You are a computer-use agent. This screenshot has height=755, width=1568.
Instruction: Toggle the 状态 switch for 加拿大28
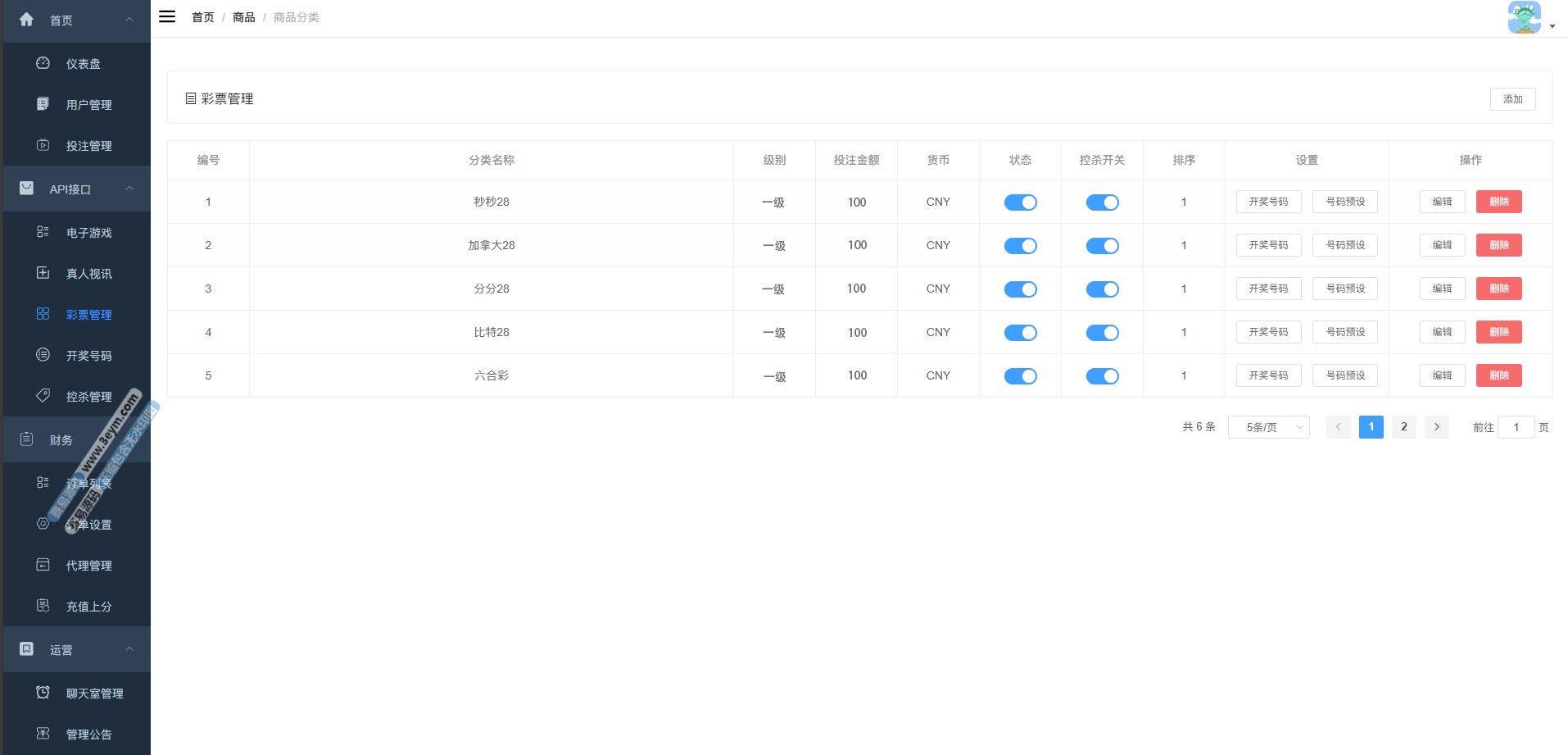[1020, 245]
